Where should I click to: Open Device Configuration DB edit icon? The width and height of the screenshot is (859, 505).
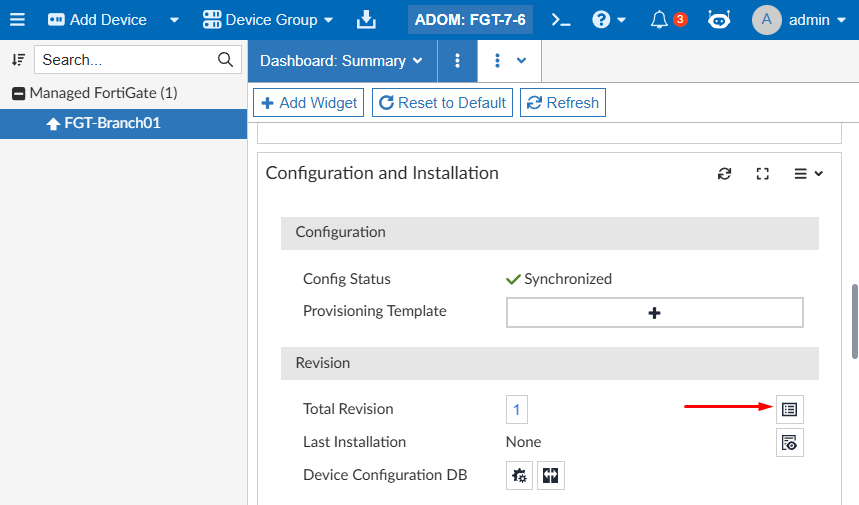click(x=519, y=475)
